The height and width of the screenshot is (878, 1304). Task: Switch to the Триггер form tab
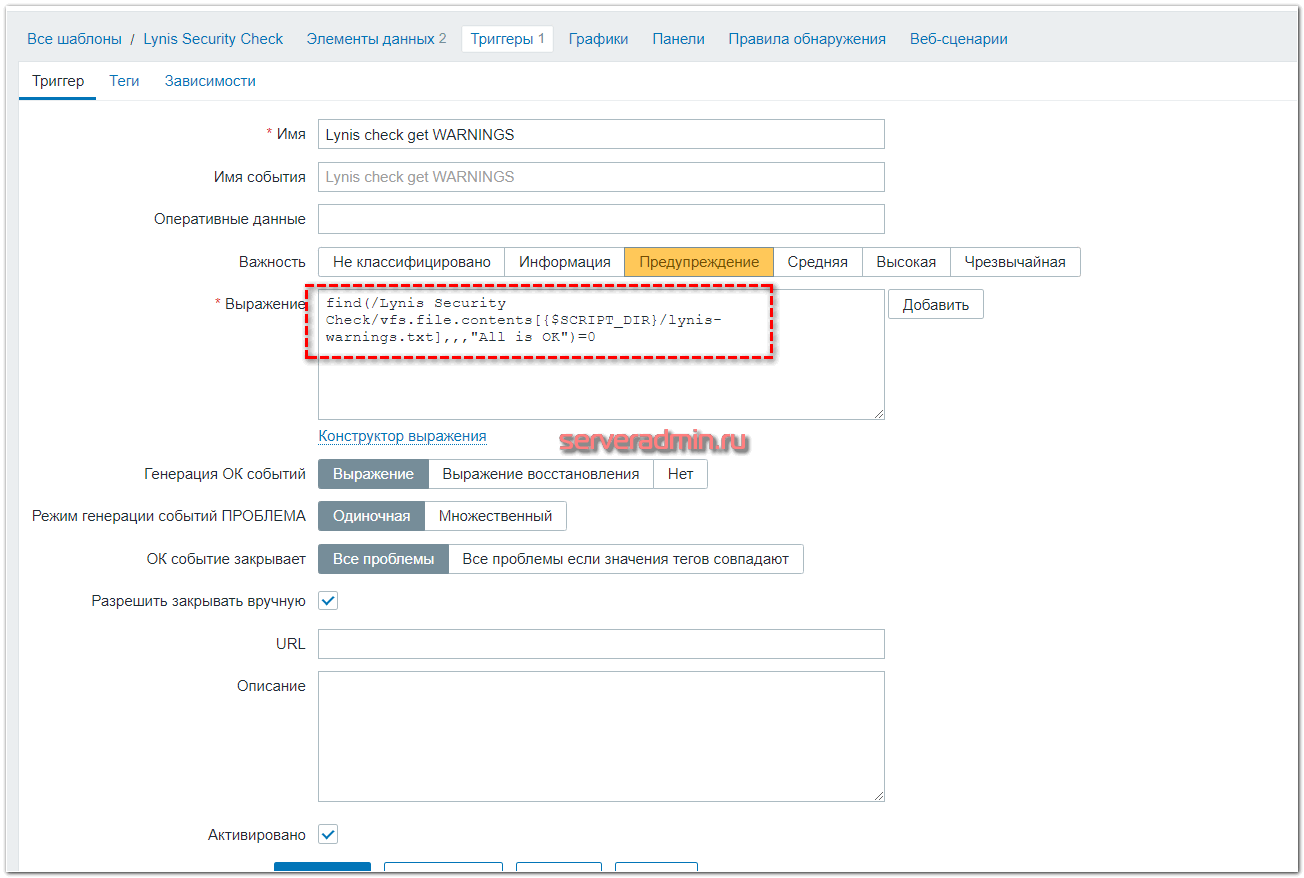tap(58, 81)
